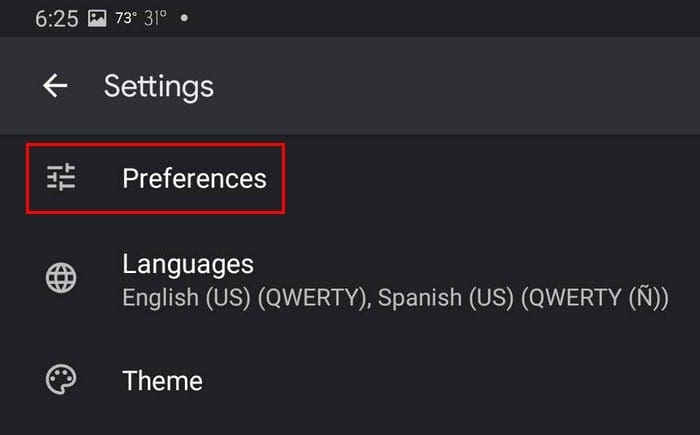The width and height of the screenshot is (700, 435).
Task: Tap blank space right of Preferences row
Action: pos(491,178)
